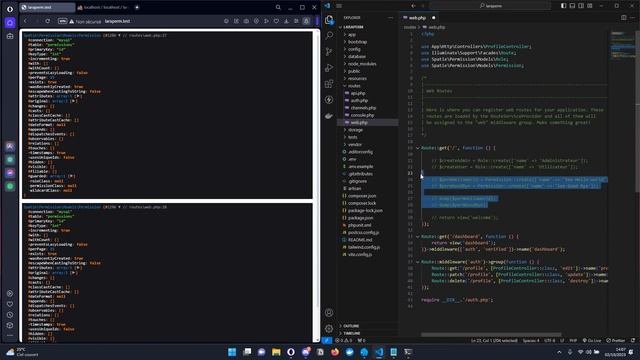This screenshot has width=640, height=360.
Task: Fold the Route::get('/') block at line 19
Action: pyautogui.click(x=418, y=148)
